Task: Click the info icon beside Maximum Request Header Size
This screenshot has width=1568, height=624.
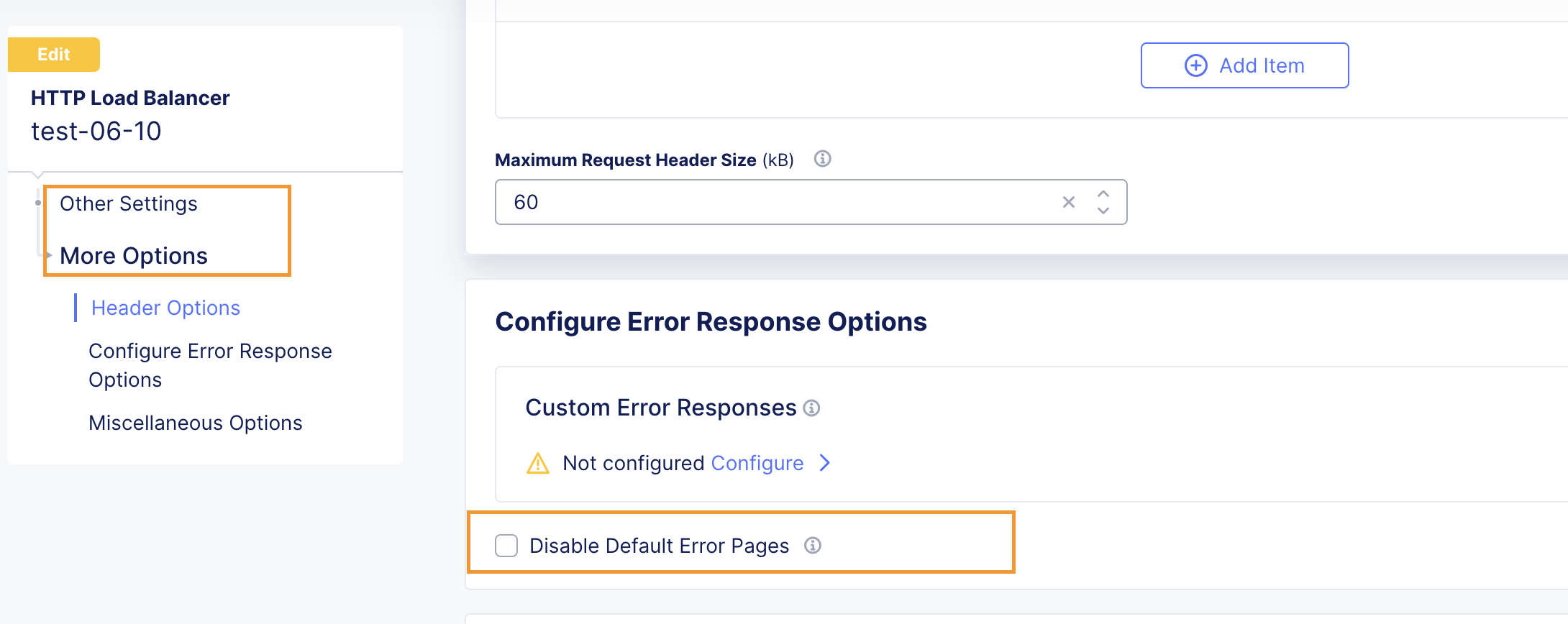Action: click(x=822, y=159)
